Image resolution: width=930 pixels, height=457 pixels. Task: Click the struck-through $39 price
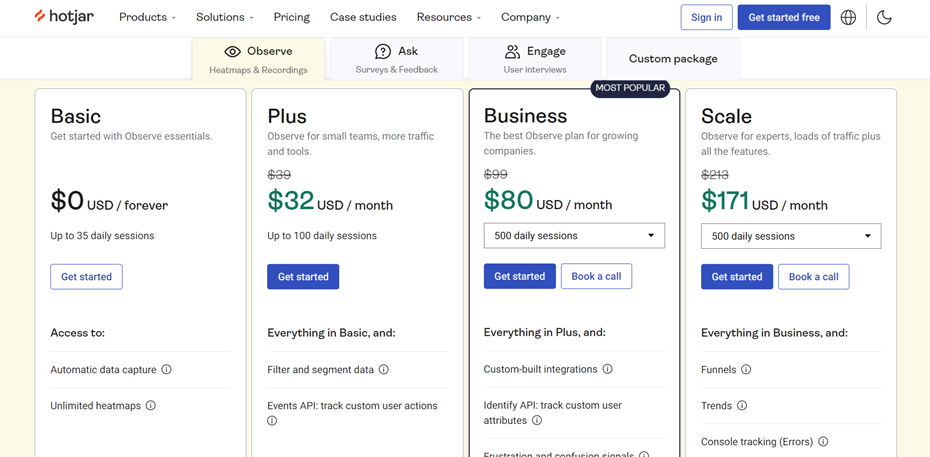(x=279, y=175)
